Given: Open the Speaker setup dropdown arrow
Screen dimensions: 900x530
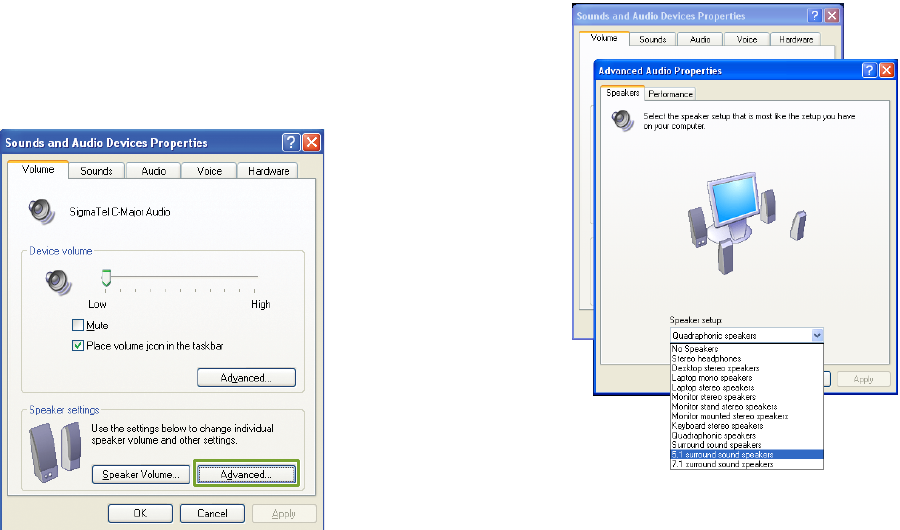Looking at the screenshot, I should pos(817,335).
